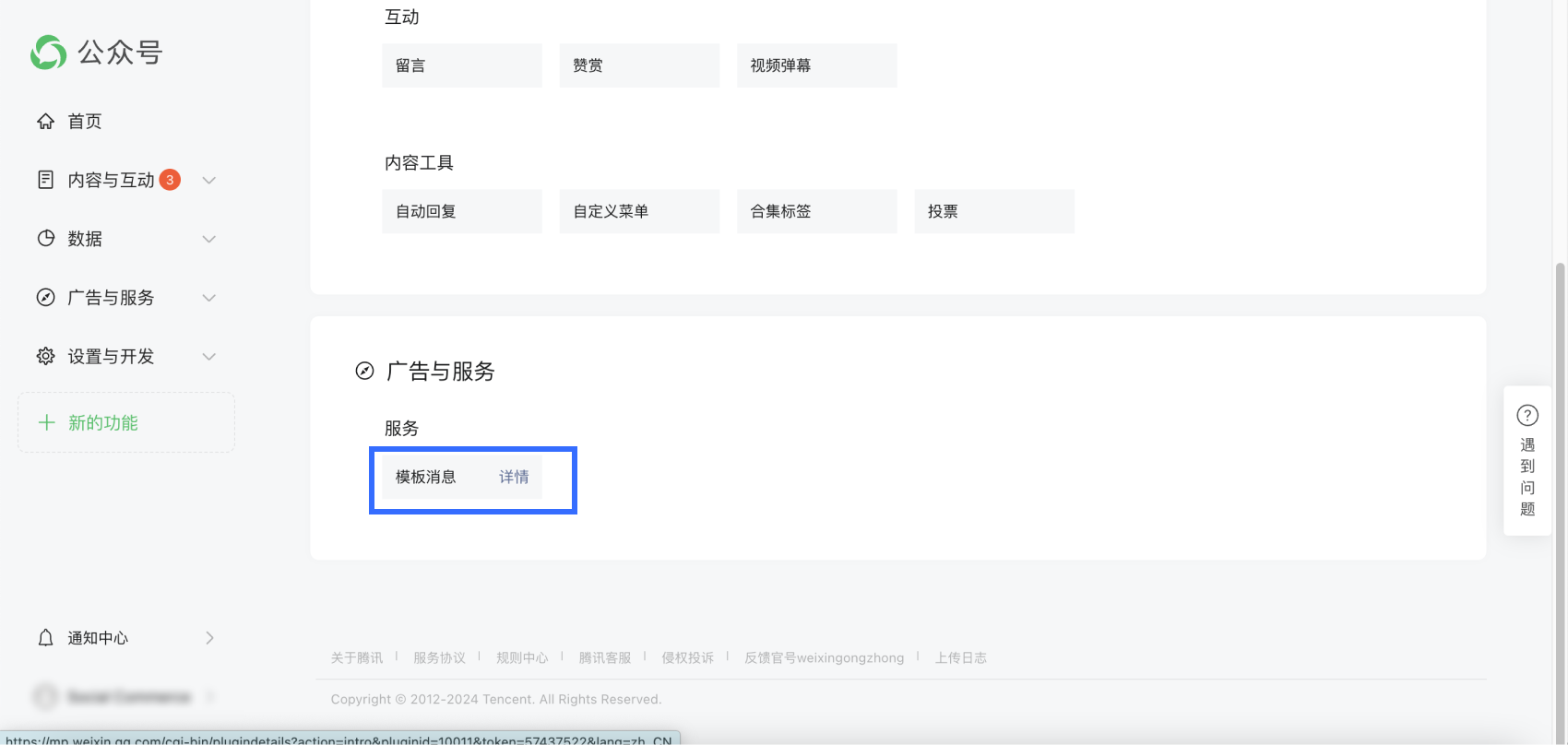Click the blurred account avatar
Viewport: 1568px width, 745px height.
click(45, 696)
